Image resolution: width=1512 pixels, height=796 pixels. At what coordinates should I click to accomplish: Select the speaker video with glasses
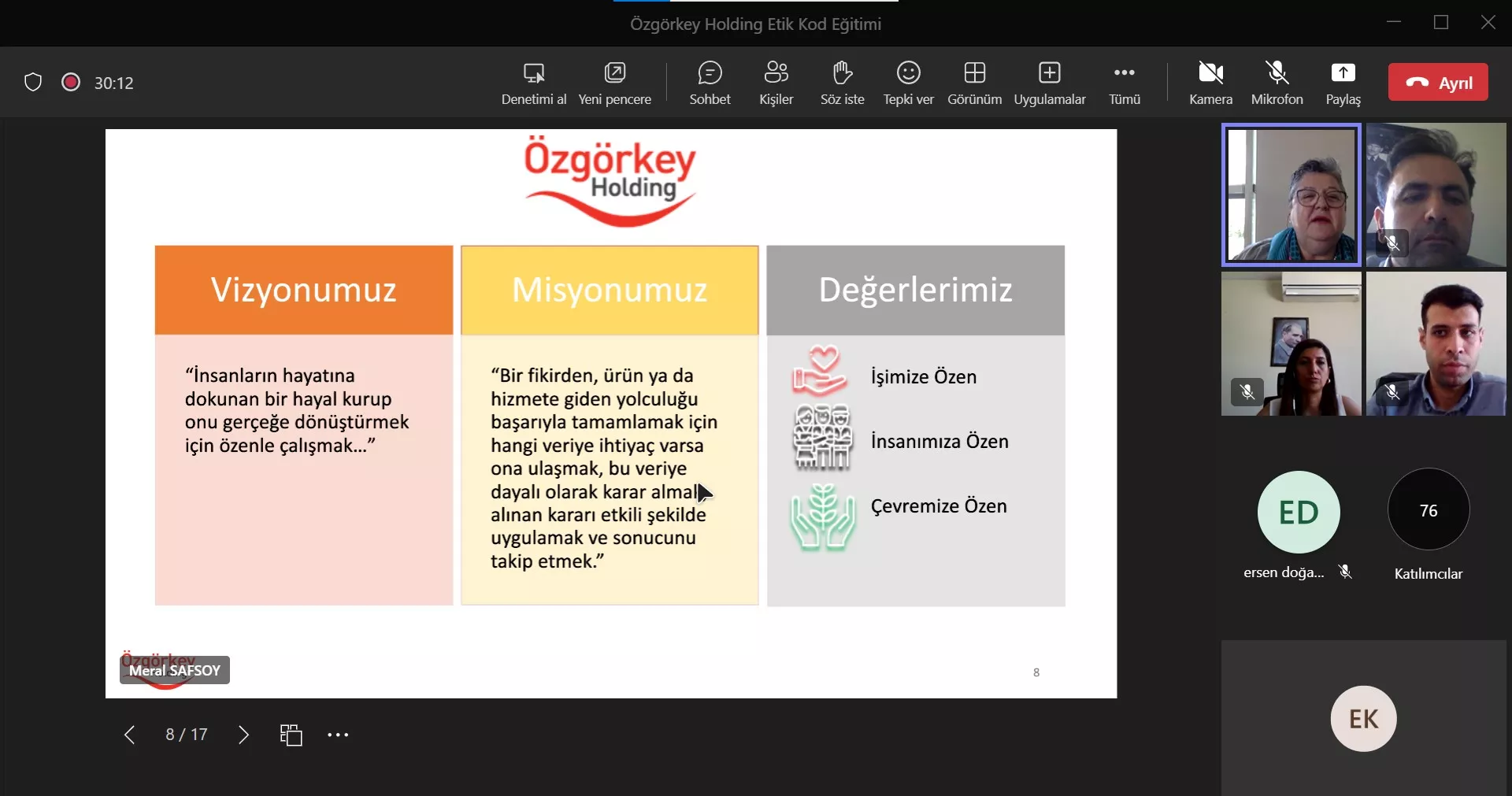pyautogui.click(x=1291, y=194)
